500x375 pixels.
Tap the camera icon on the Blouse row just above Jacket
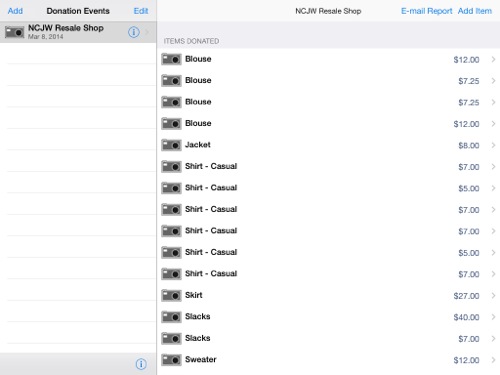[x=171, y=124]
